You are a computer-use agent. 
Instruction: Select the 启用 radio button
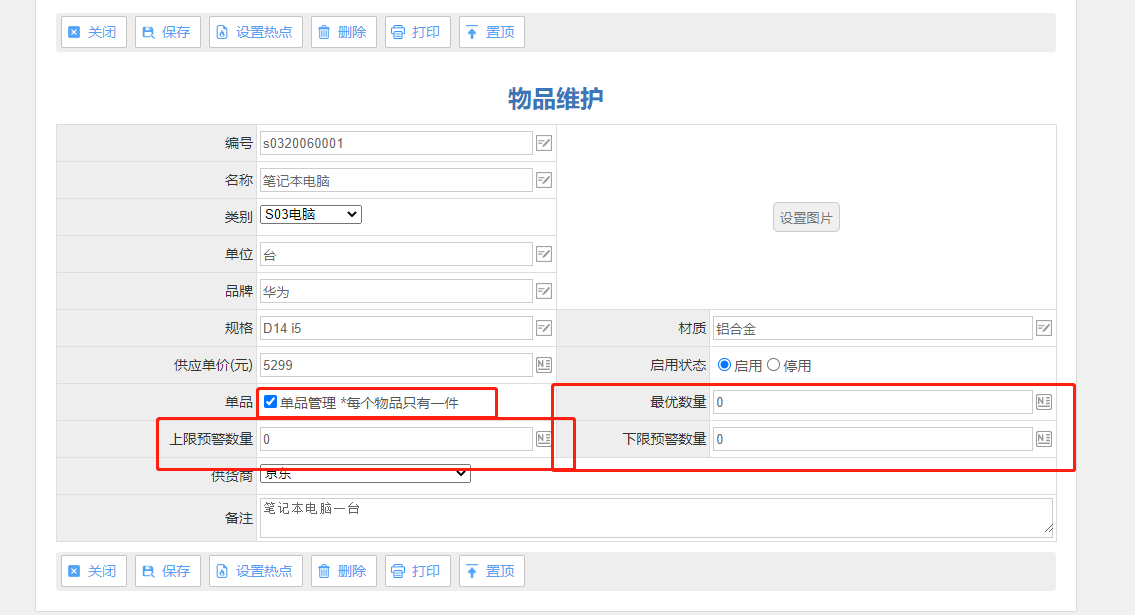tap(724, 365)
